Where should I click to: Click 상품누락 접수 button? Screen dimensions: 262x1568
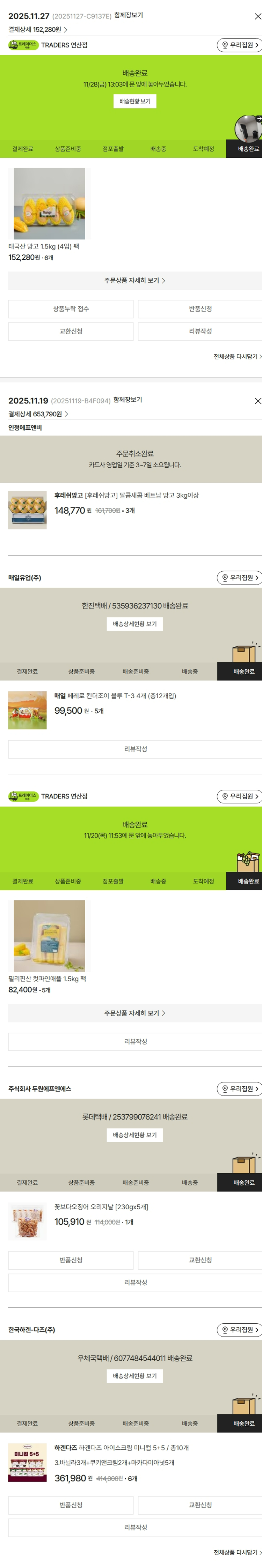[71, 309]
